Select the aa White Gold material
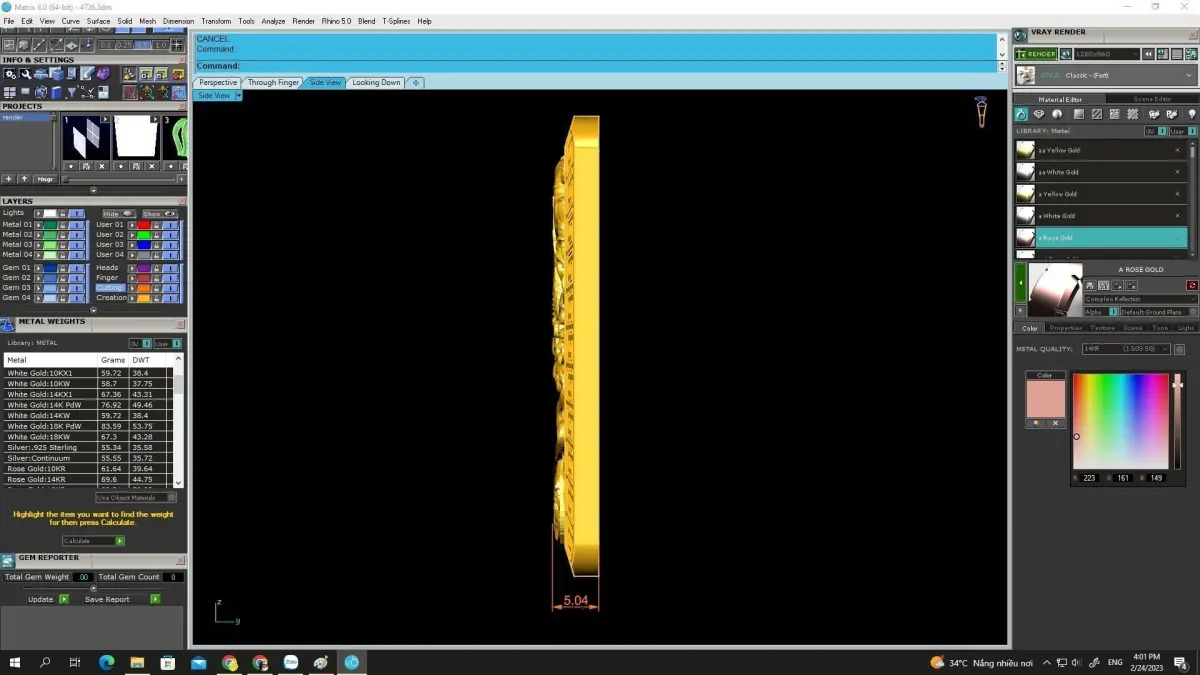Screen dimensions: 1200x675 point(1101,172)
